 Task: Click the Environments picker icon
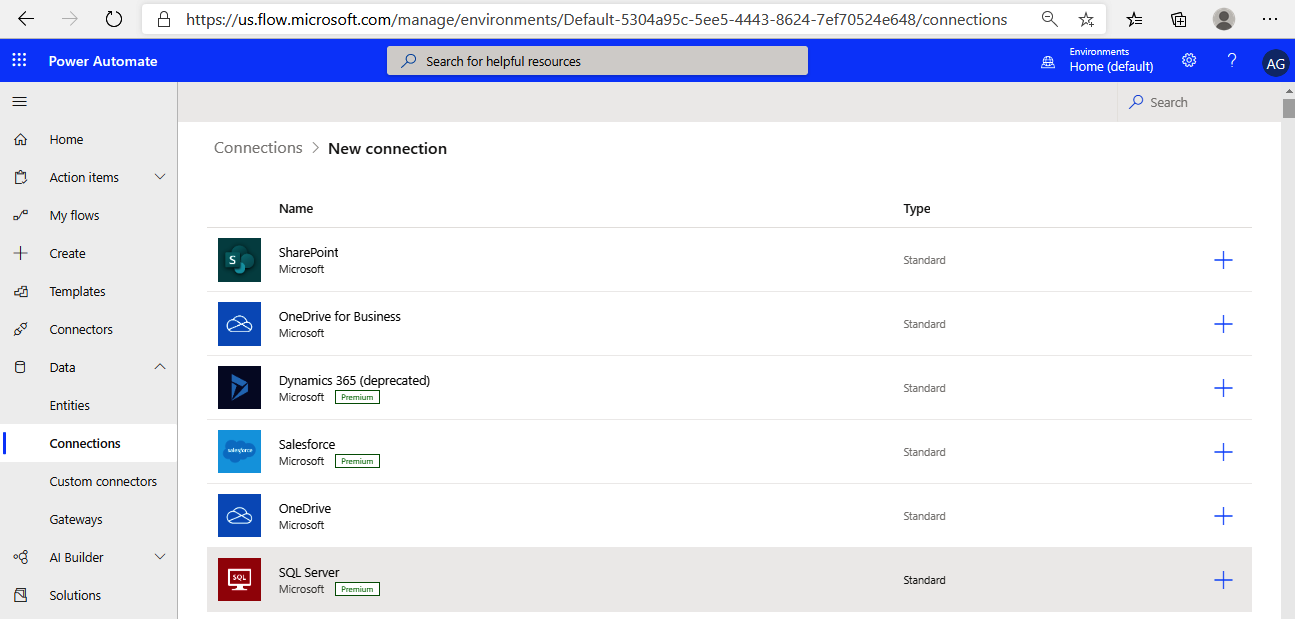(x=1048, y=61)
